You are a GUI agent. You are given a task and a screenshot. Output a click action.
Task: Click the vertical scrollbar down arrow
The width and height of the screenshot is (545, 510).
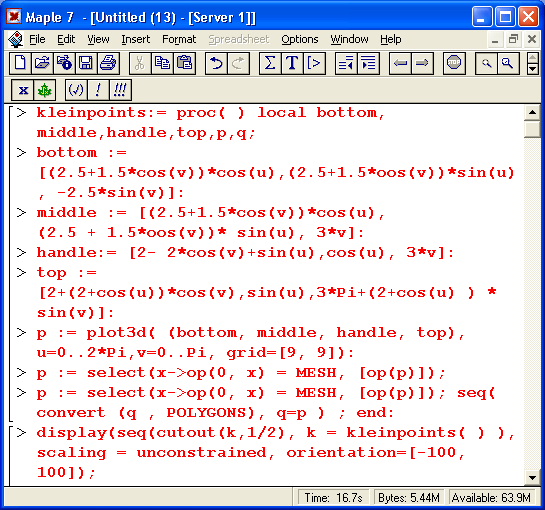pos(532,477)
